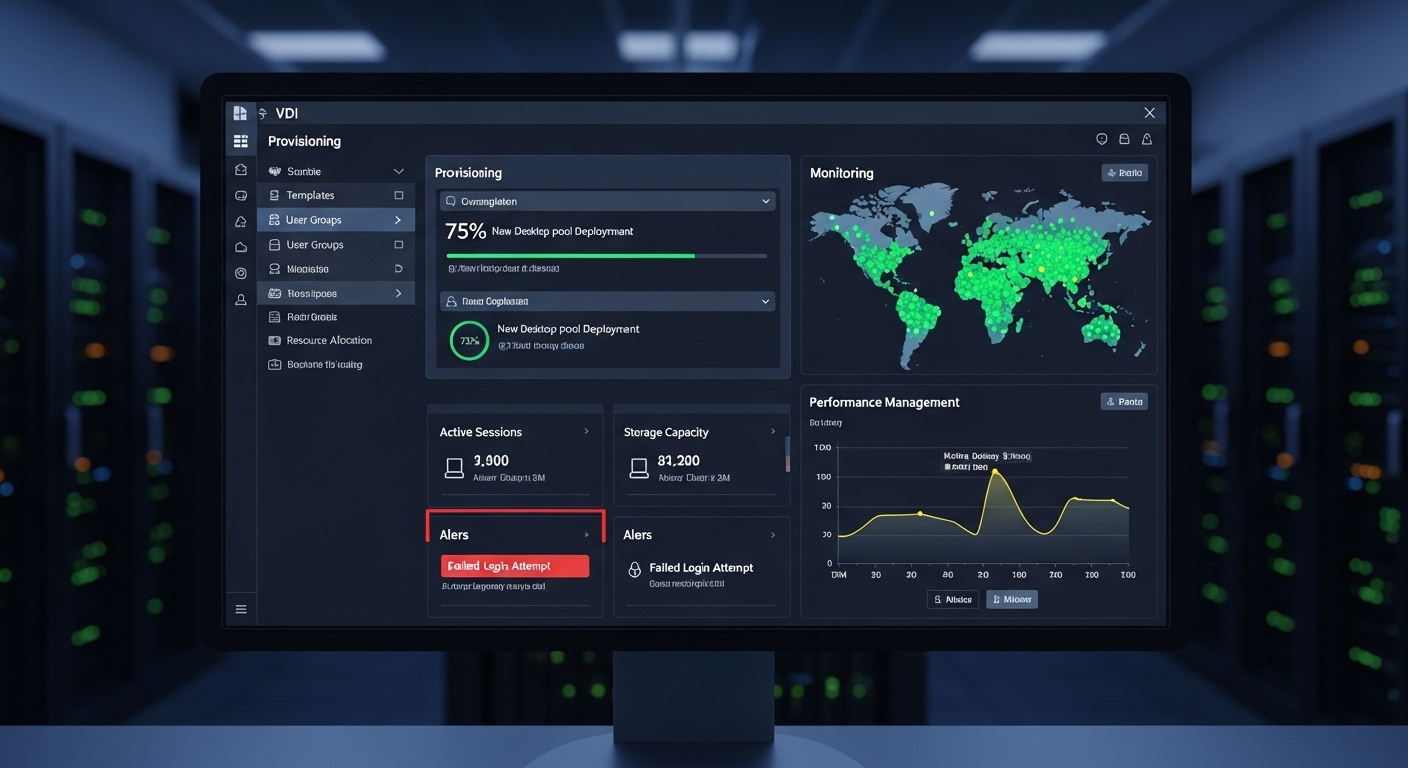Open the arrow on the red-outlined Alers card
The width and height of the screenshot is (1408, 768).
pos(586,535)
